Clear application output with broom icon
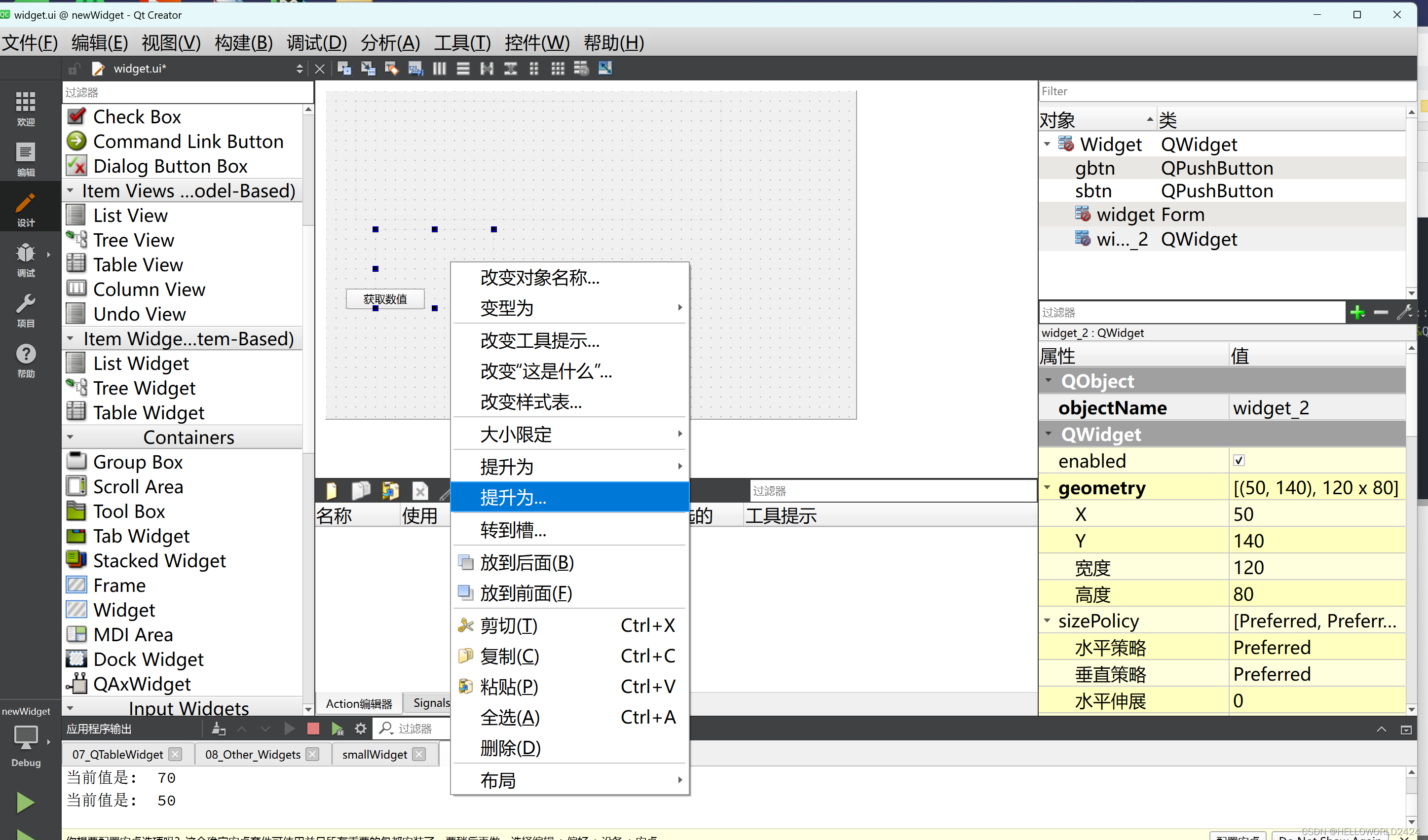The height and width of the screenshot is (840, 1428). click(x=218, y=729)
